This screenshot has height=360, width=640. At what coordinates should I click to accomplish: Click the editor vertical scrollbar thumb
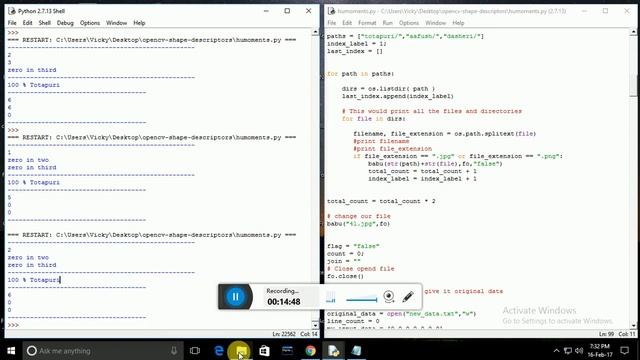click(x=633, y=85)
